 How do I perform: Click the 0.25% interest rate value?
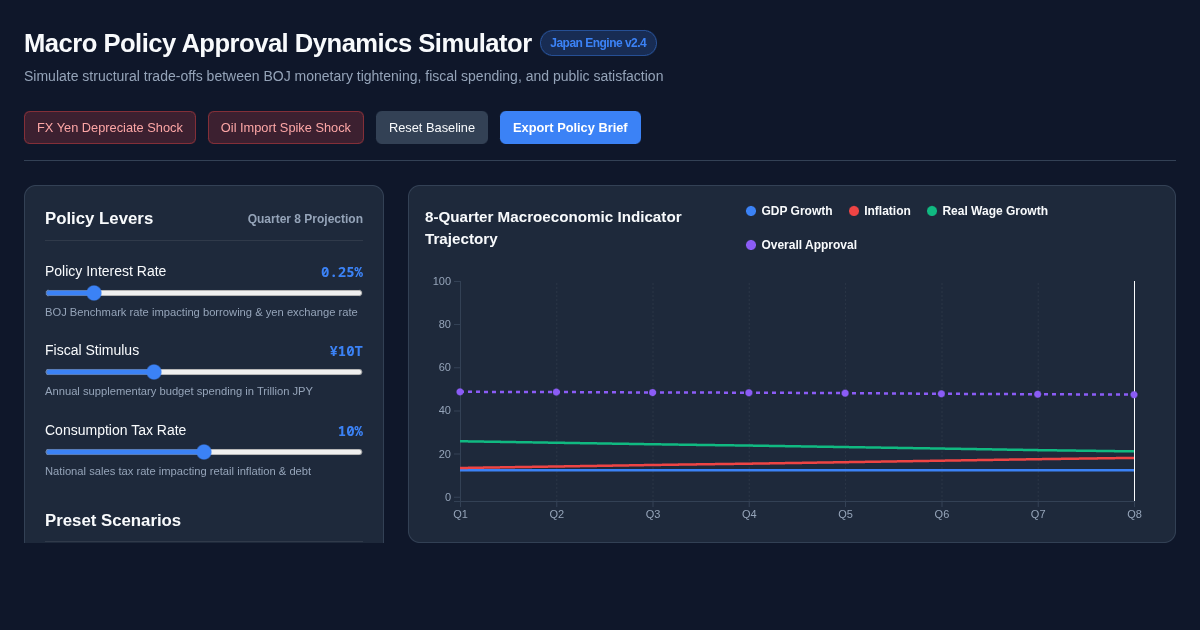click(x=342, y=272)
